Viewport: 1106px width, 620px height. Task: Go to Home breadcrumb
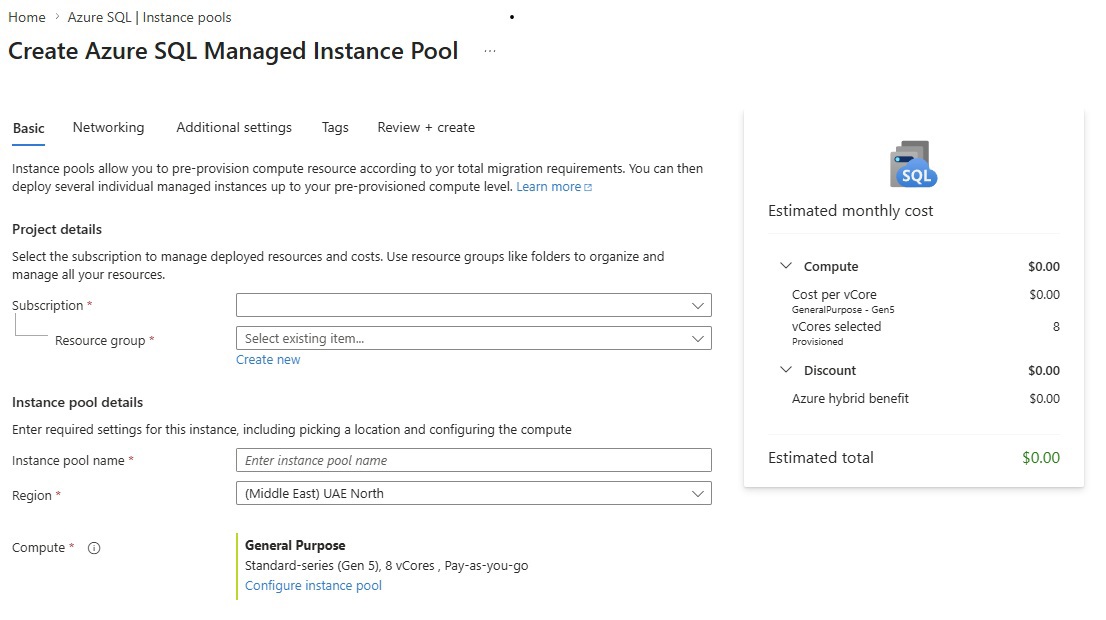pos(27,17)
